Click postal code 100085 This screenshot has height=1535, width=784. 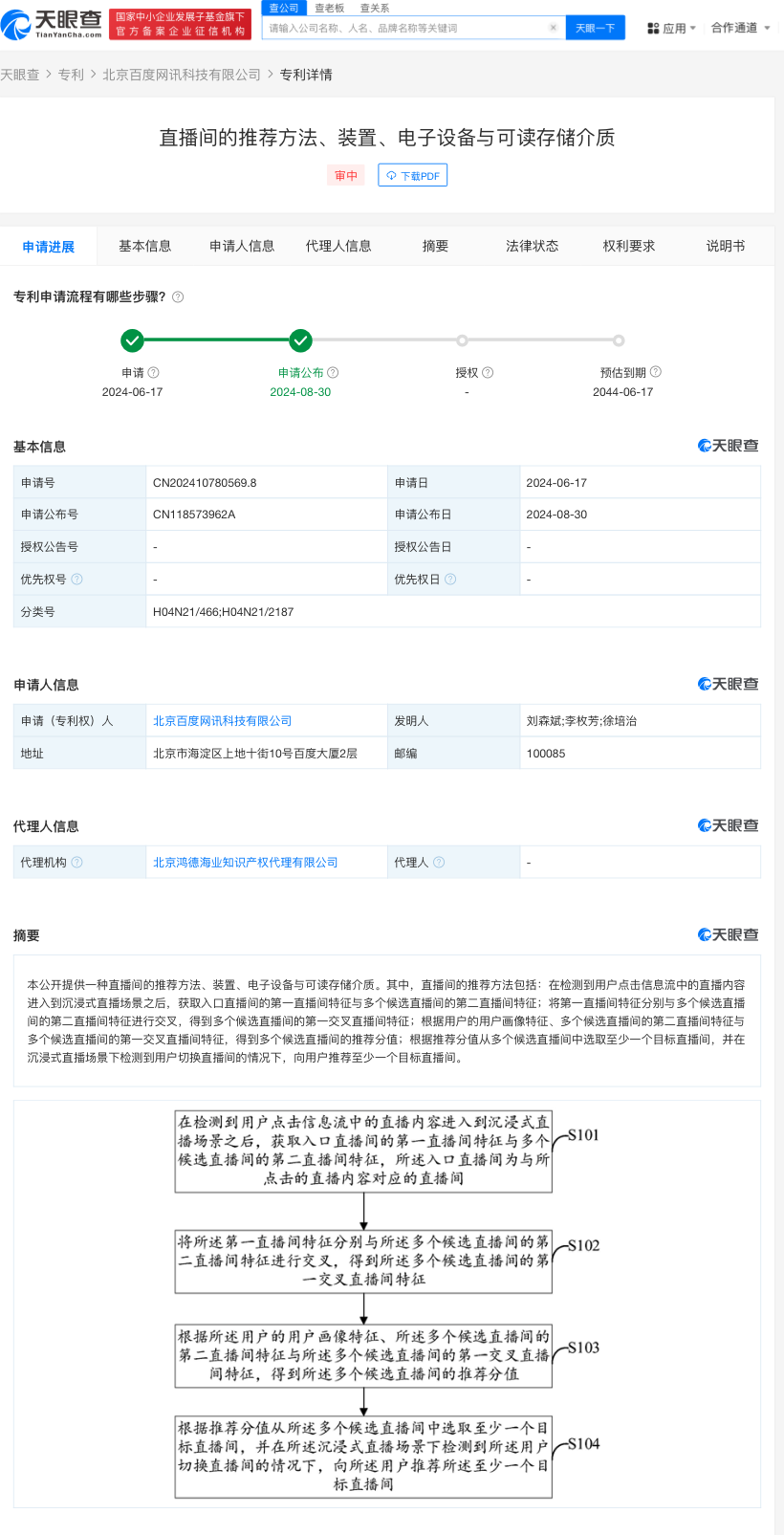pyautogui.click(x=546, y=754)
